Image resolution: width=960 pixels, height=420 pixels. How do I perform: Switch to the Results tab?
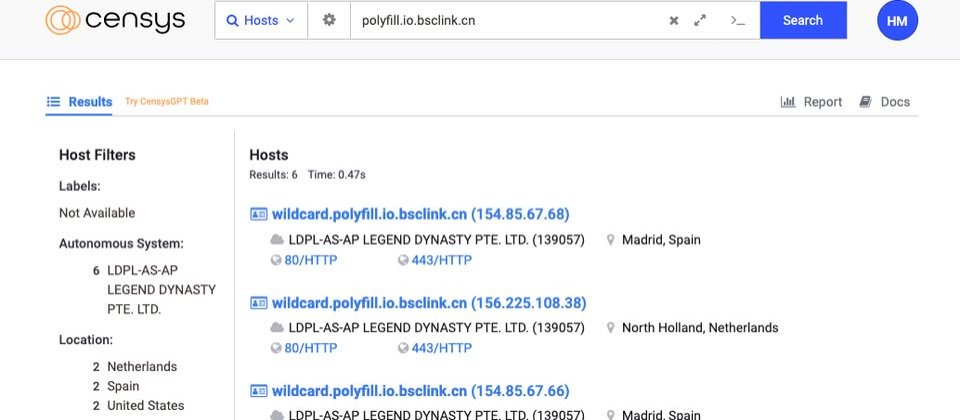[79, 102]
